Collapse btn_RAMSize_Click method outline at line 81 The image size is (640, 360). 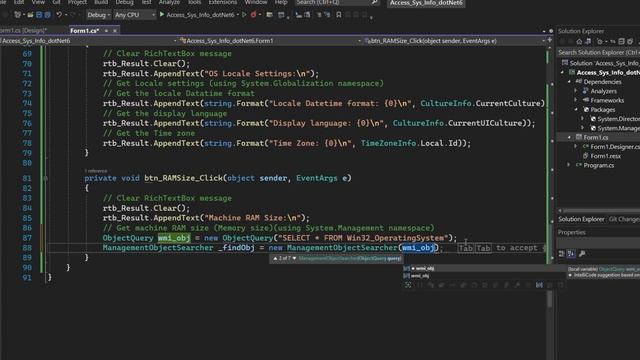click(45, 178)
